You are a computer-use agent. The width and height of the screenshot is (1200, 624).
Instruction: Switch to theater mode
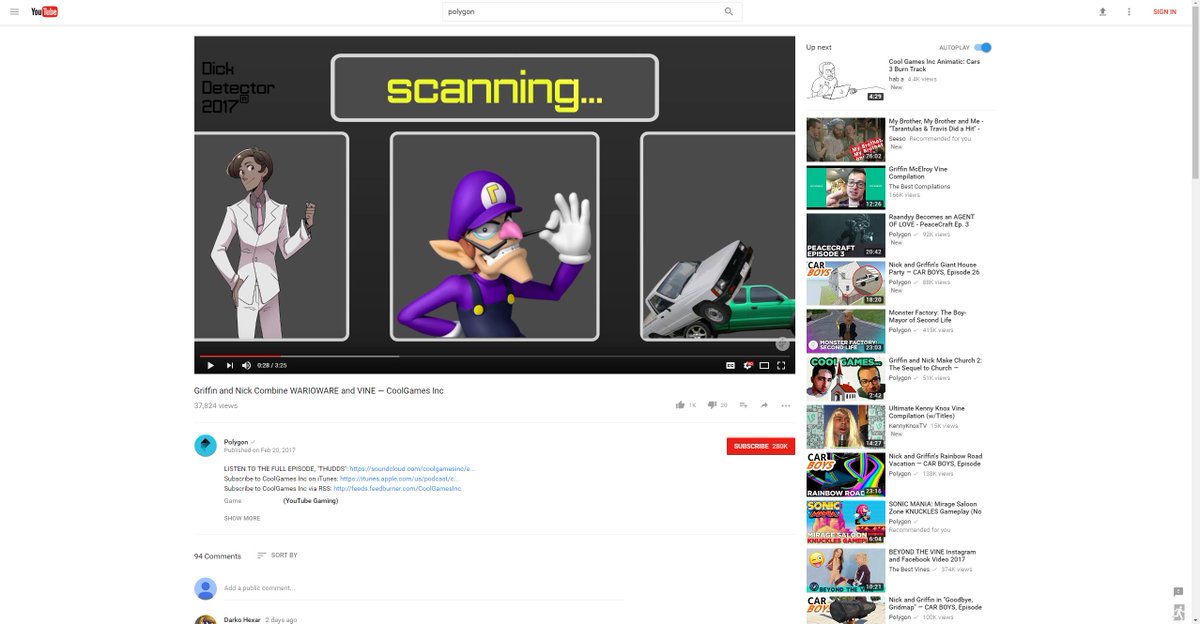click(764, 366)
